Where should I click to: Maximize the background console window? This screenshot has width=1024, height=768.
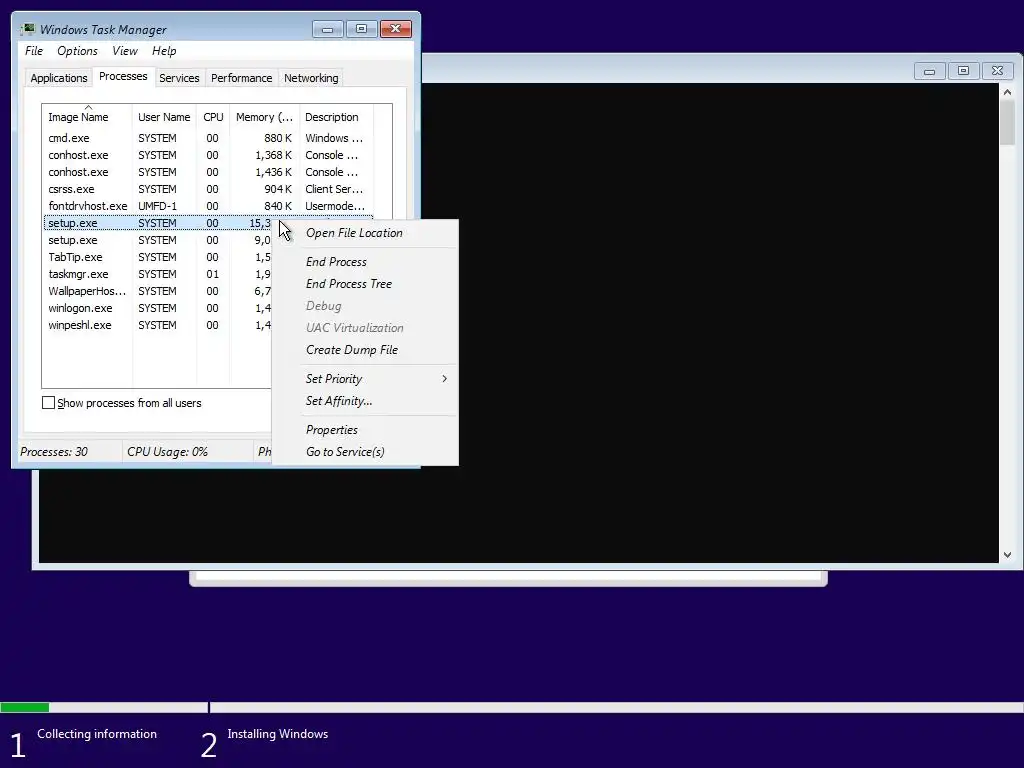tap(963, 71)
